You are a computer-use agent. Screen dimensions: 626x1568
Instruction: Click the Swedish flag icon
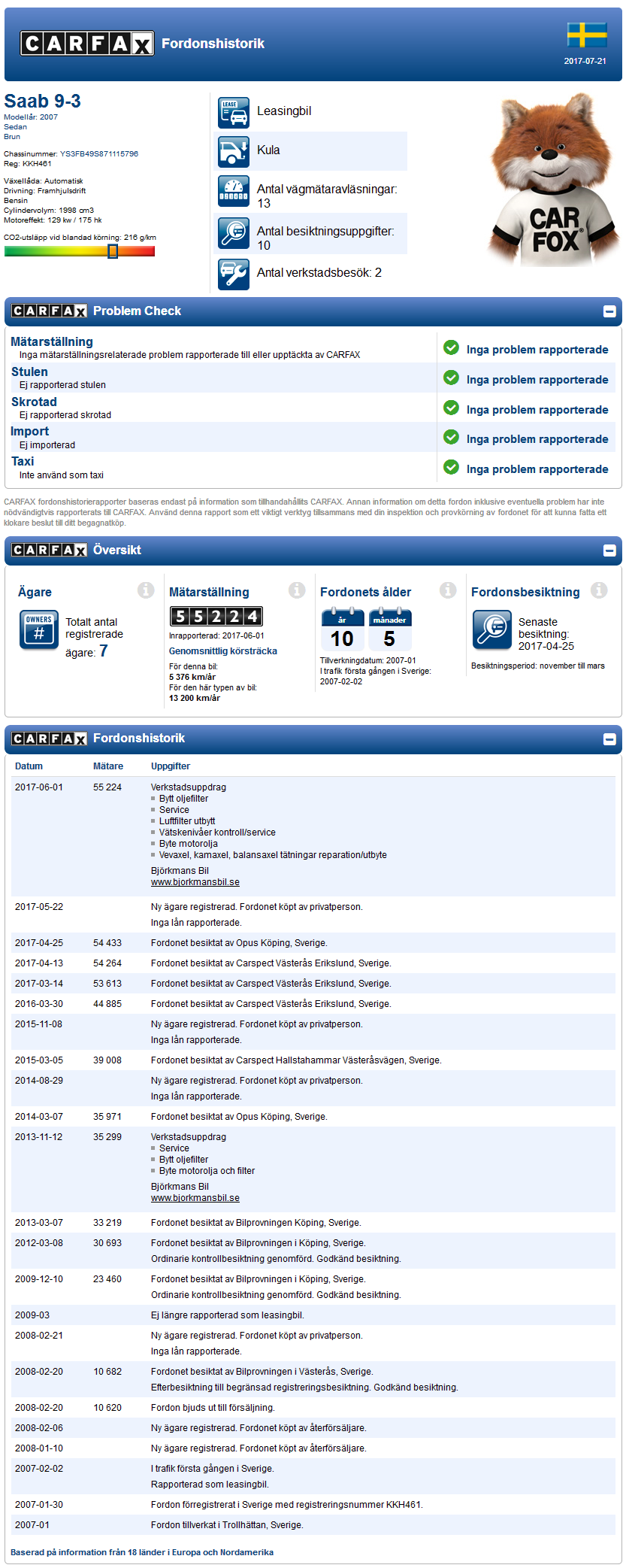587,35
